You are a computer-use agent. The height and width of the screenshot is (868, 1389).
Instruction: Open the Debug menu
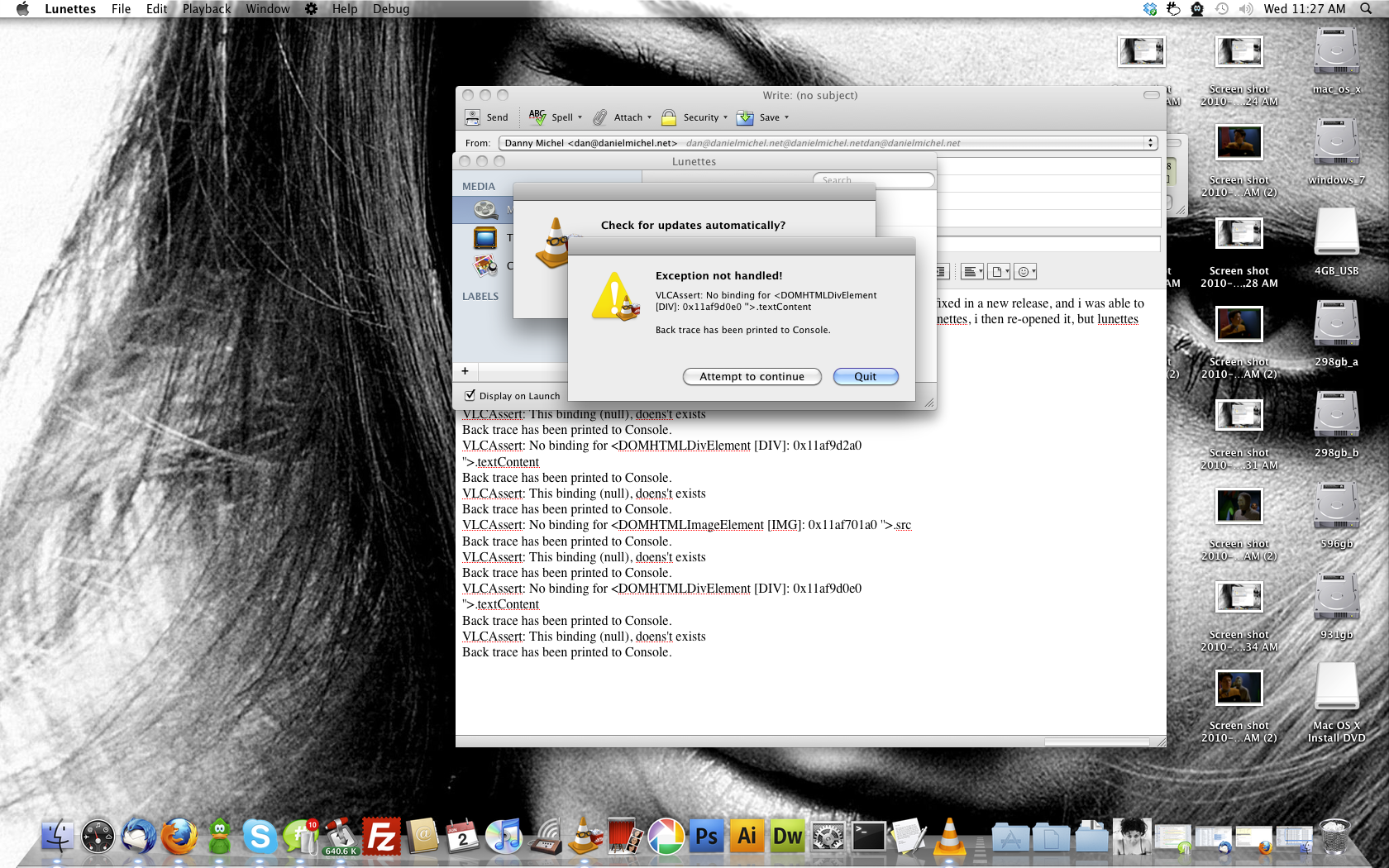click(390, 9)
